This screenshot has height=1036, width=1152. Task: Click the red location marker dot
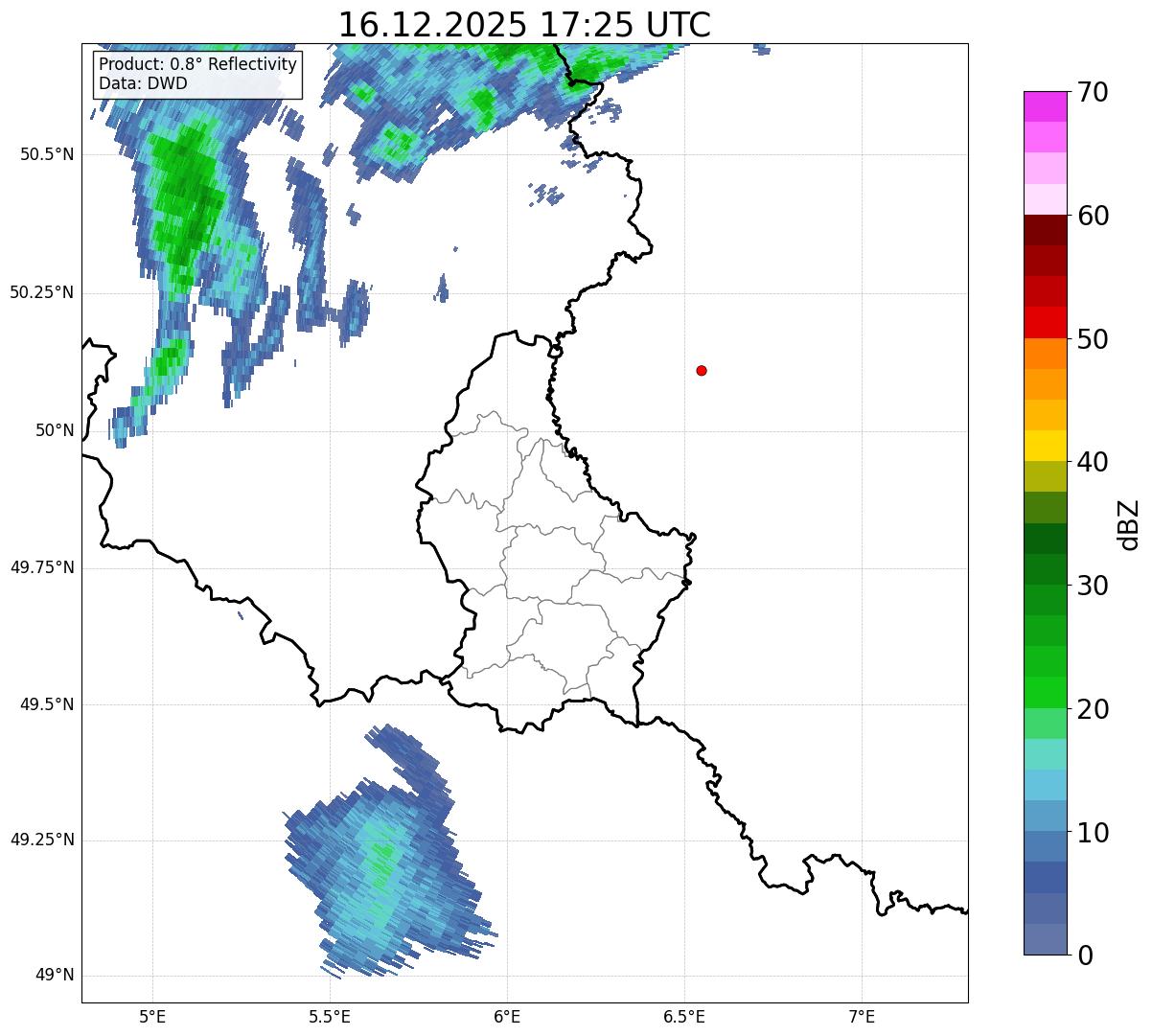(702, 370)
